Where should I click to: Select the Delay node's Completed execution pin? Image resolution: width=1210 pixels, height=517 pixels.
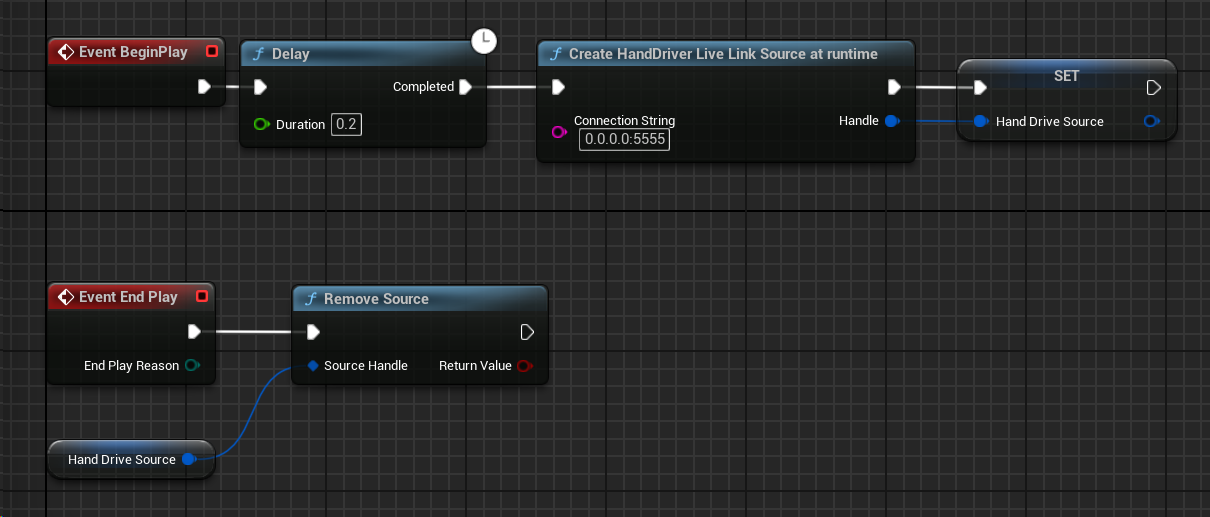[465, 87]
